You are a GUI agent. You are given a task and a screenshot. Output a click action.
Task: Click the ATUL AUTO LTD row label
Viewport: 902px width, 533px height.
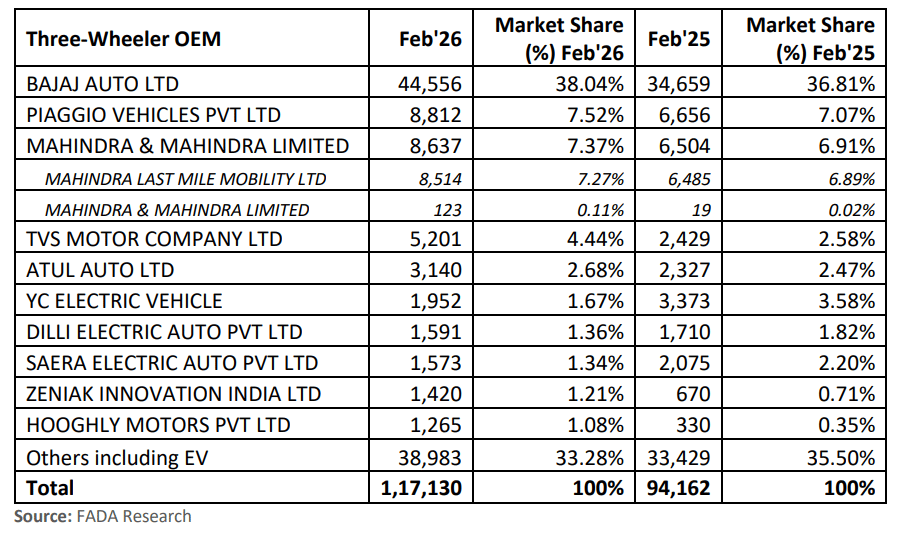coord(100,270)
